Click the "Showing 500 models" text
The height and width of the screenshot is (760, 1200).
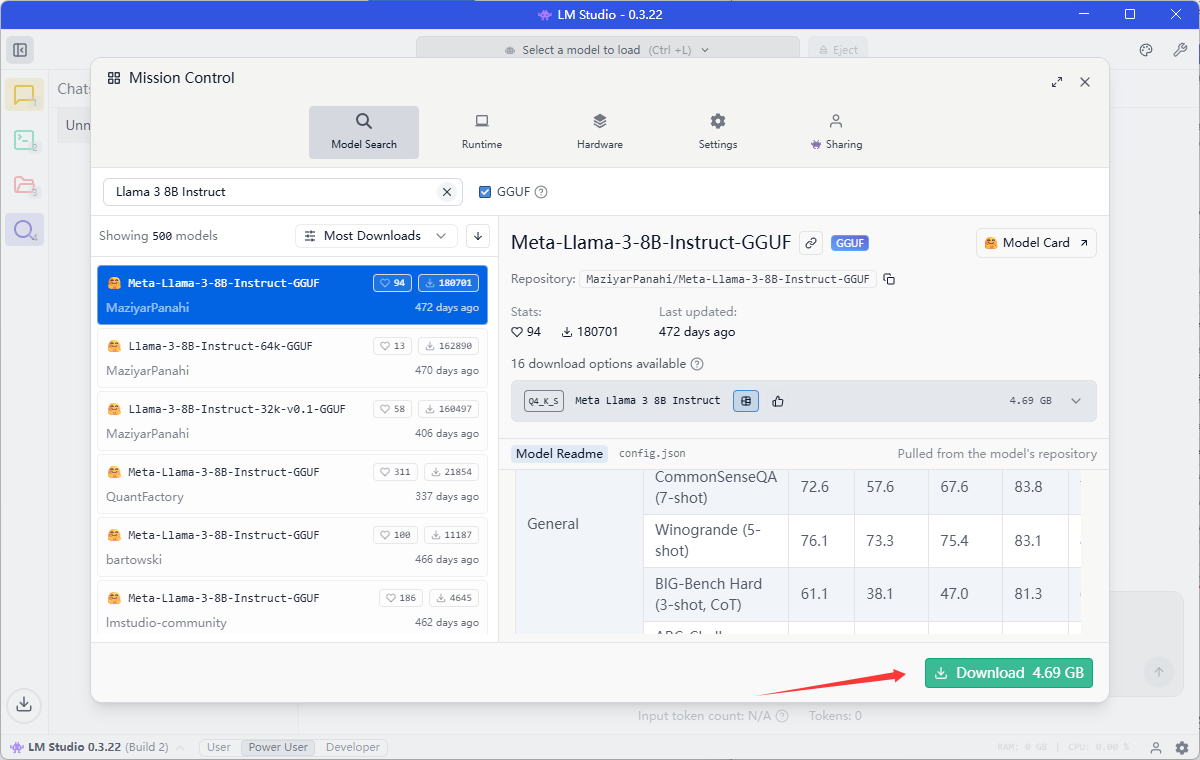coord(158,236)
